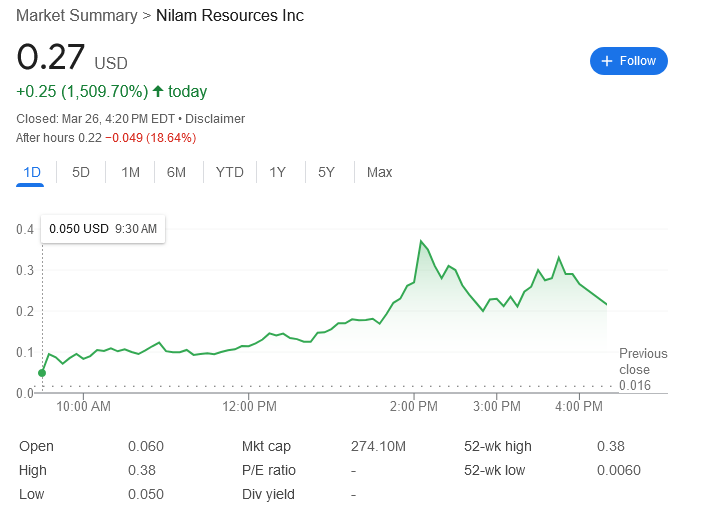Screen dimensions: 706x513
Task: Click the 3:00 PM axis label
Action: pos(497,406)
